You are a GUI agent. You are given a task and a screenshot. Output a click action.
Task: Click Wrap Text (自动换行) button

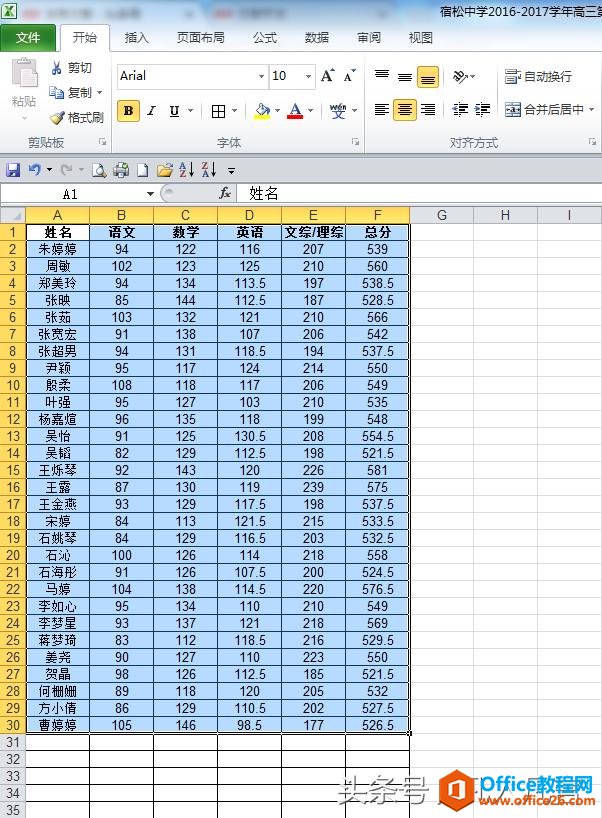tap(538, 77)
